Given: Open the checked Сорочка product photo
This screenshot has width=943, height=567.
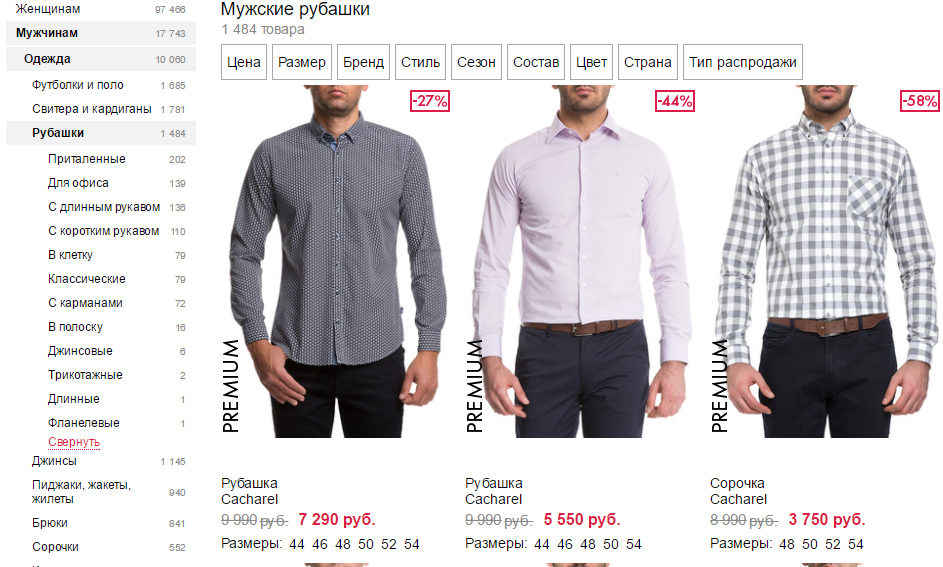Looking at the screenshot, I should pos(825,262).
